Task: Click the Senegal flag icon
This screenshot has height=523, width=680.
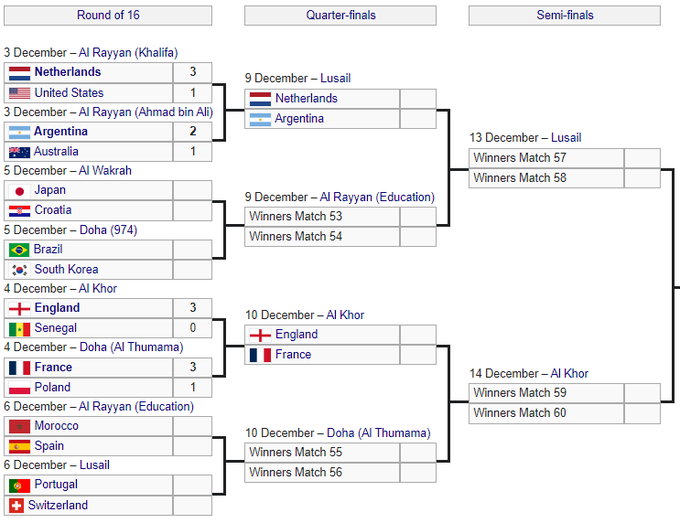Action: pyautogui.click(x=18, y=329)
